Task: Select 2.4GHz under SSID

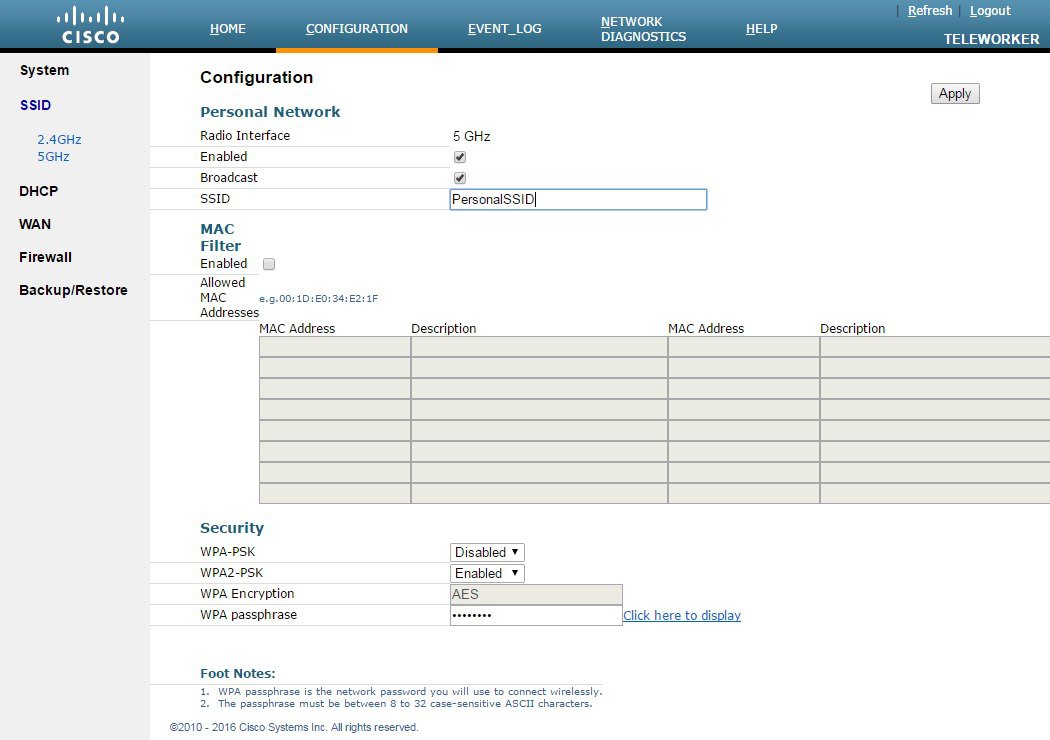Action: [x=58, y=139]
